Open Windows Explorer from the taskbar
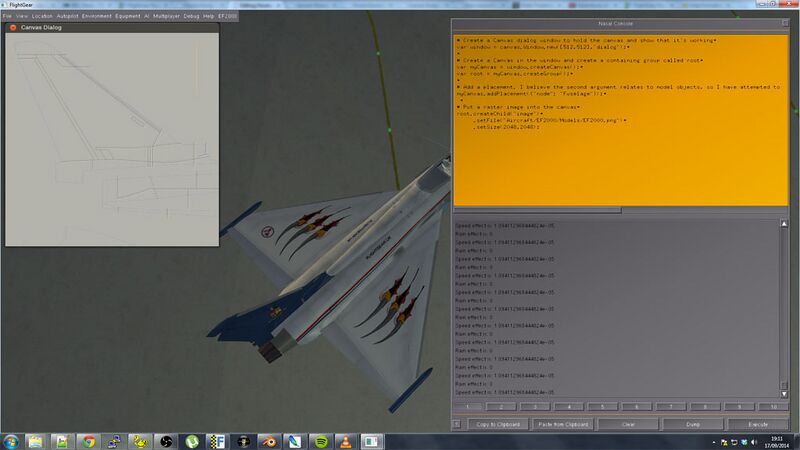The image size is (800, 450). point(35,441)
